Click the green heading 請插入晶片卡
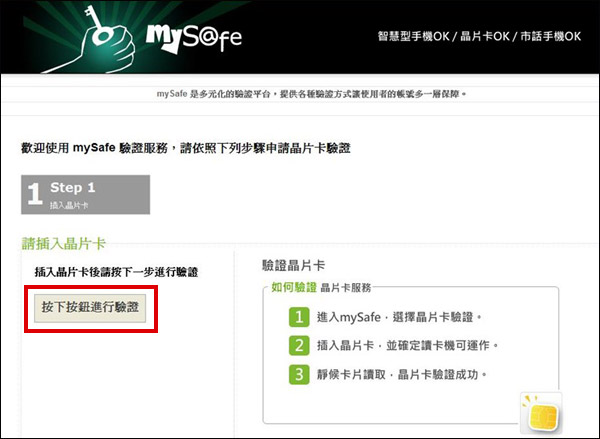This screenshot has height=439, width=600. coord(64,243)
